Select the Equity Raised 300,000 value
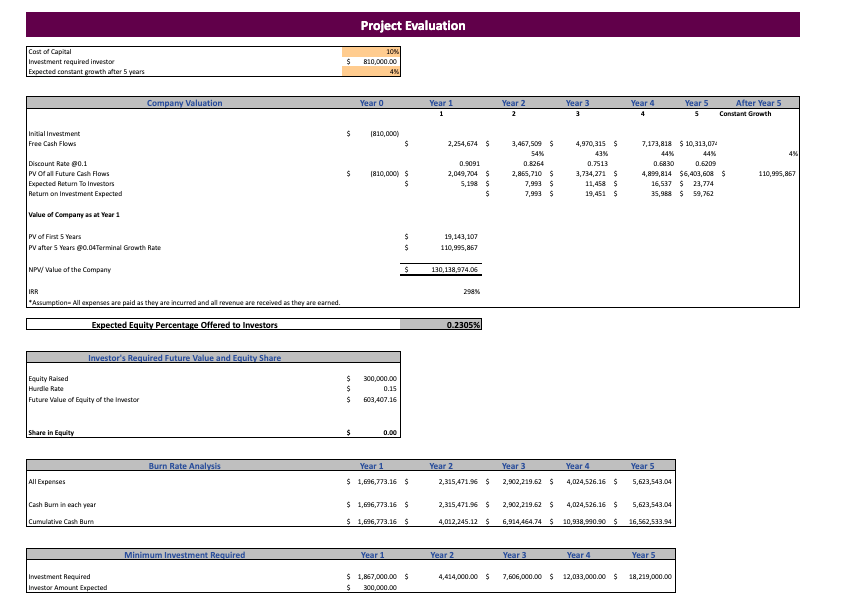The image size is (843, 596). pyautogui.click(x=380, y=379)
